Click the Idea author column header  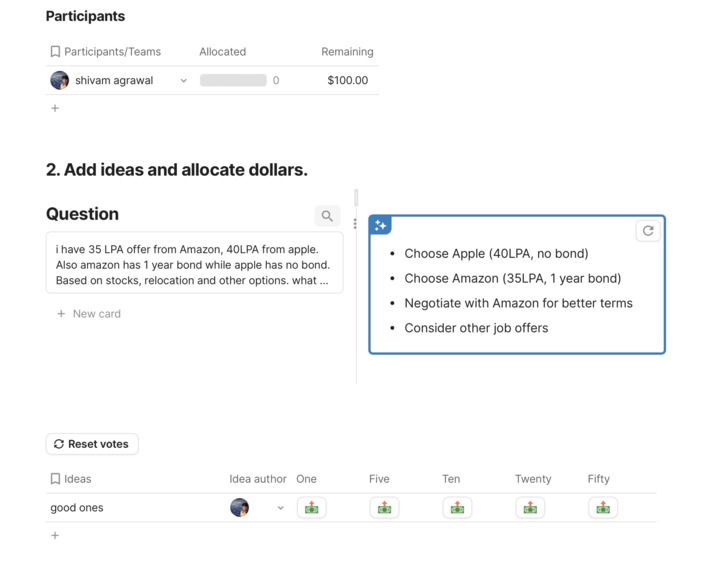258,479
